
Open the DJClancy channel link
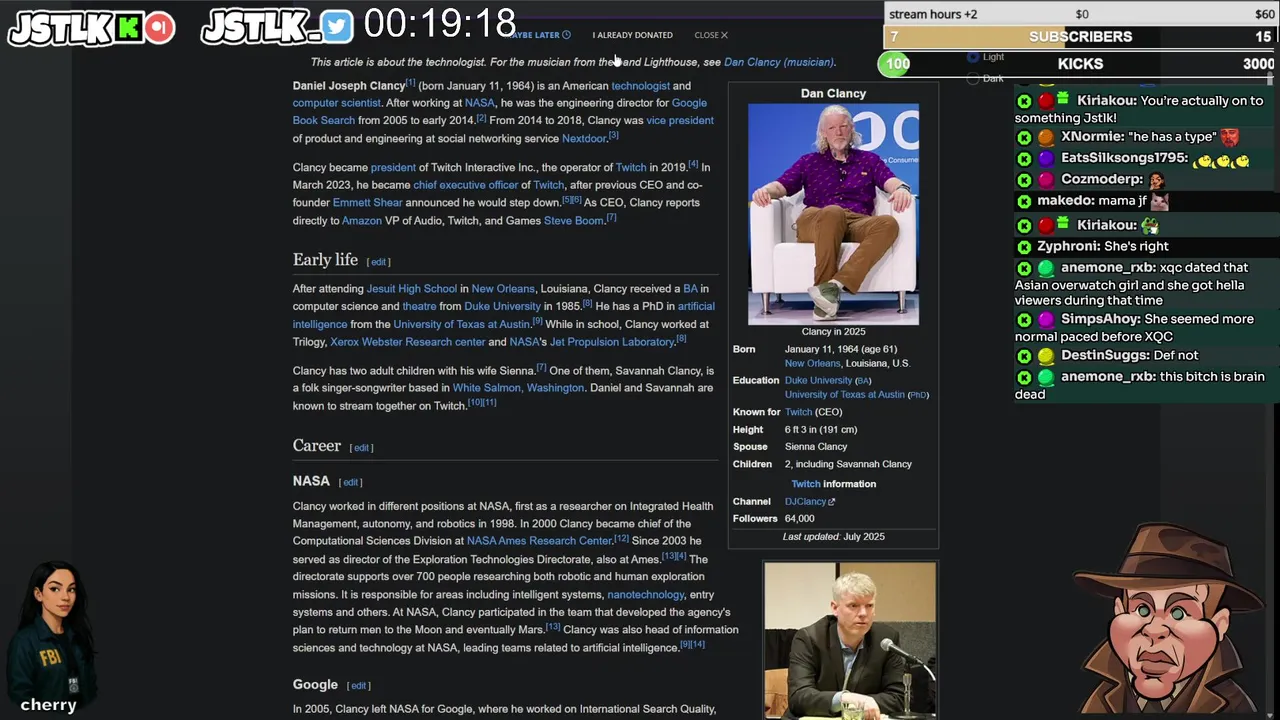(805, 502)
